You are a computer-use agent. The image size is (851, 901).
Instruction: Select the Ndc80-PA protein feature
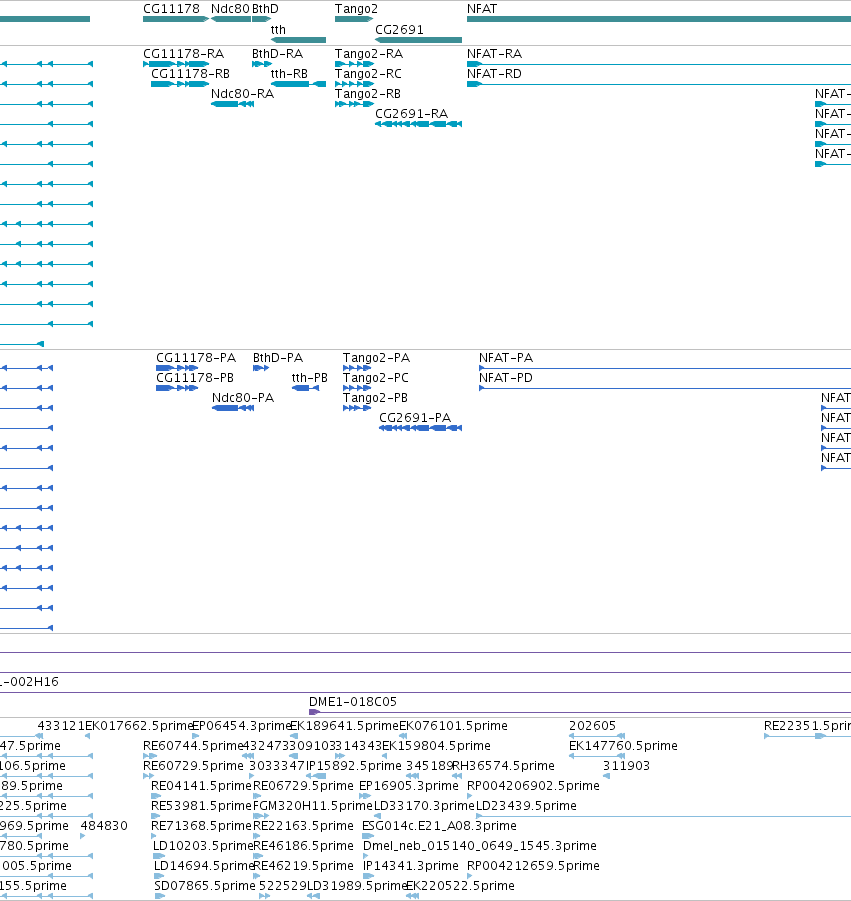tap(233, 408)
